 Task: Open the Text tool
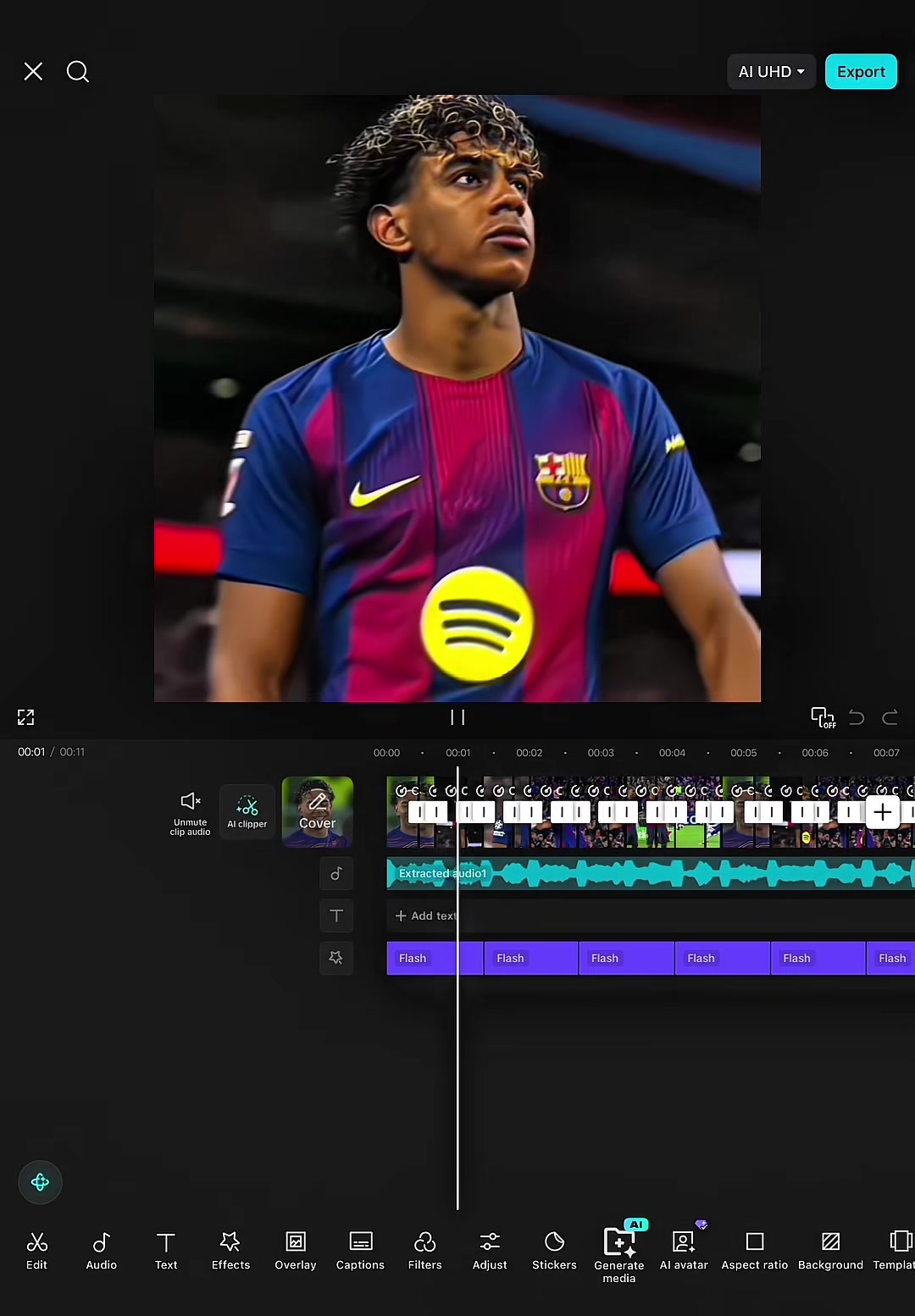point(166,1251)
